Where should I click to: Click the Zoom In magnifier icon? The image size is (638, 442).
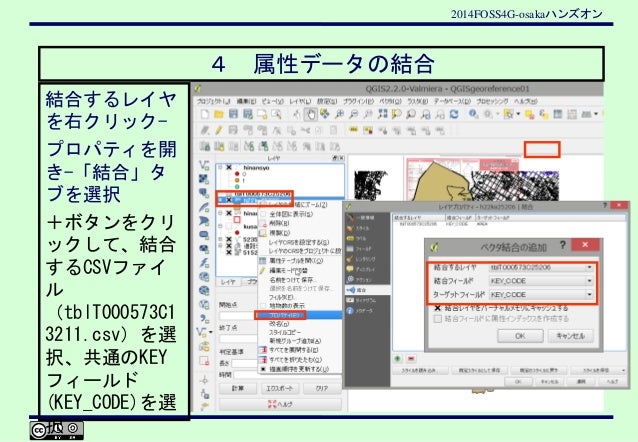click(x=339, y=114)
